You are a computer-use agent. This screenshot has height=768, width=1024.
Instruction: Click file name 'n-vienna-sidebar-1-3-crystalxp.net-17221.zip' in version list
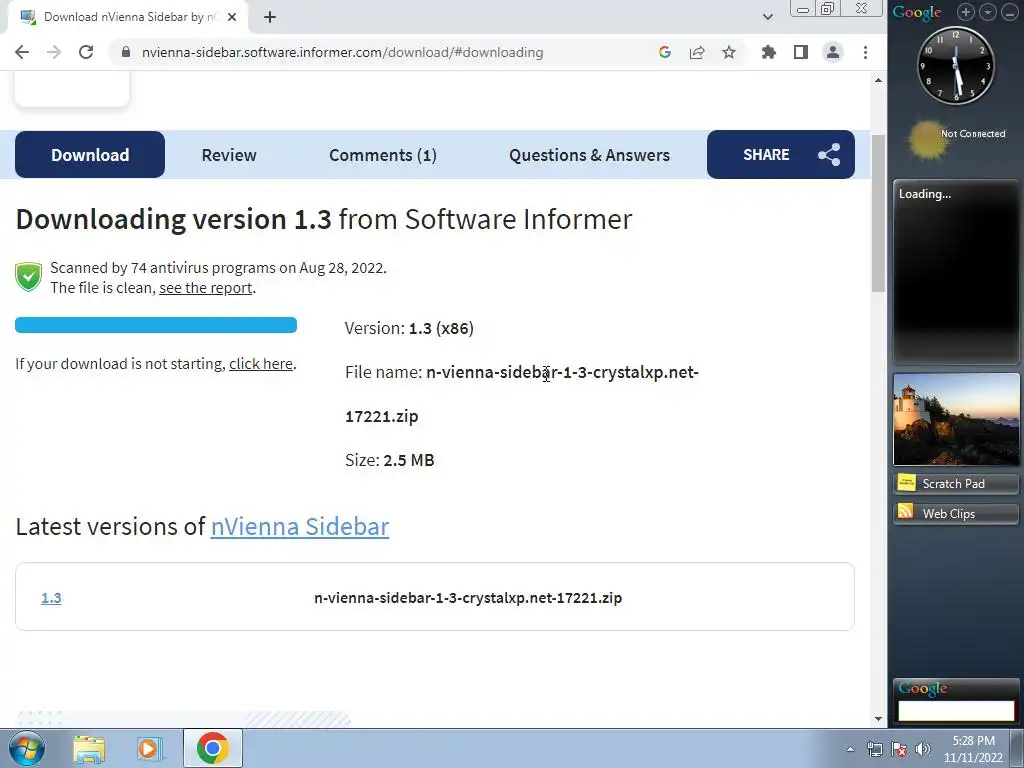pyautogui.click(x=468, y=598)
